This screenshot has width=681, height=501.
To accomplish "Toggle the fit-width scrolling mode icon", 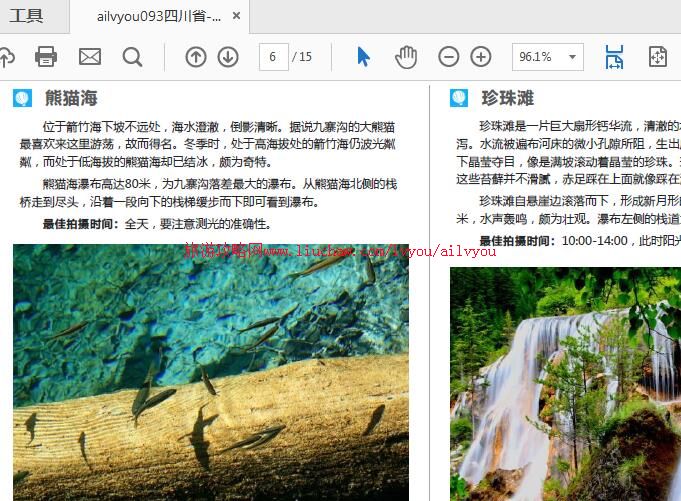I will 613,57.
